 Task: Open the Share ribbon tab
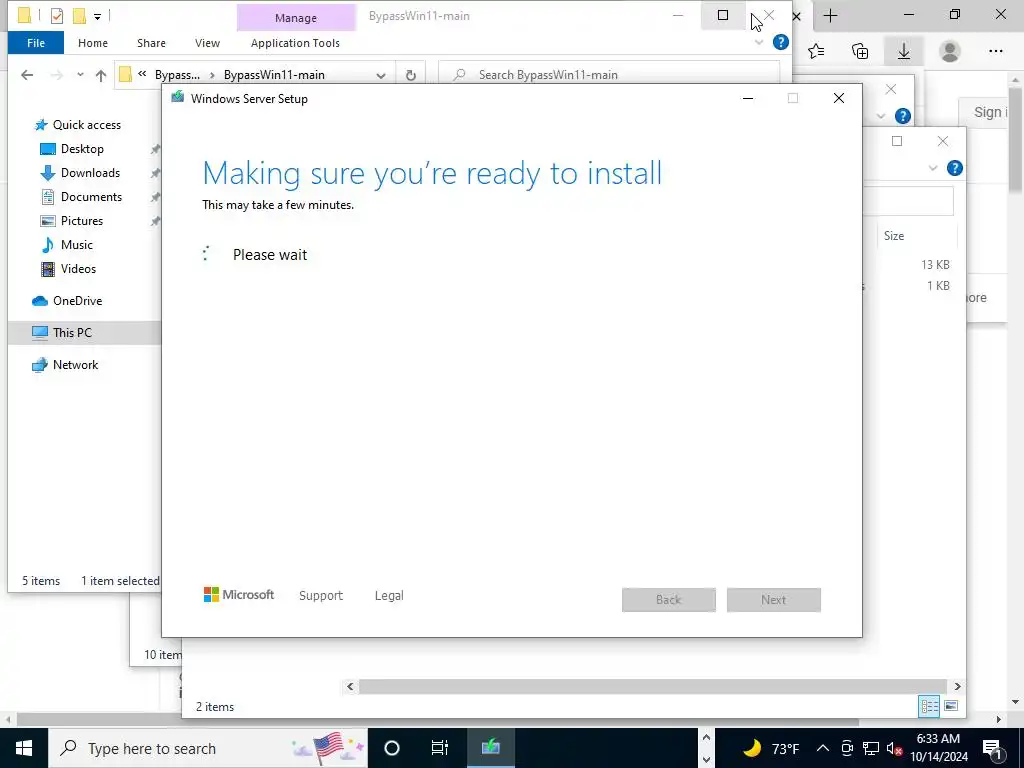[151, 43]
